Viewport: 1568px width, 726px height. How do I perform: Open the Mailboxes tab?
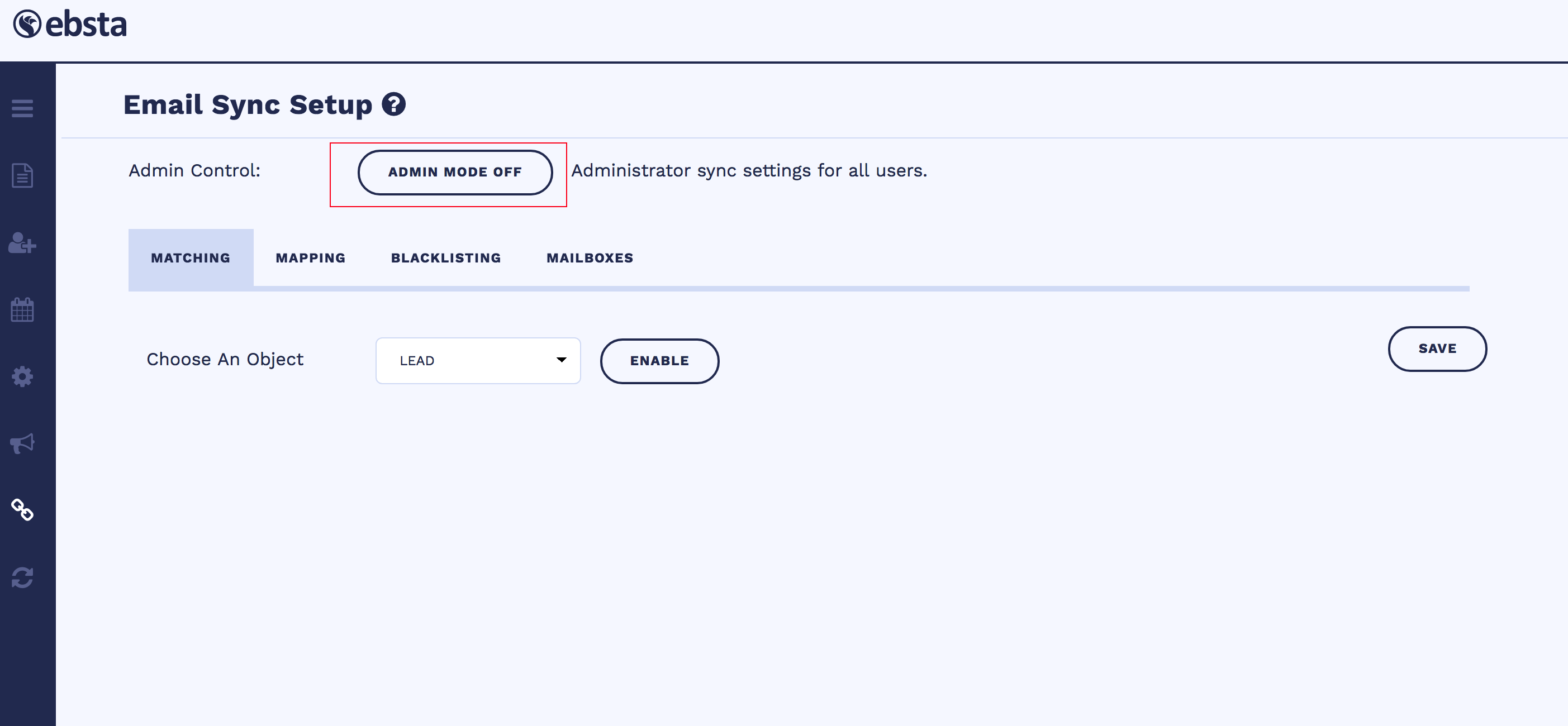(x=589, y=258)
